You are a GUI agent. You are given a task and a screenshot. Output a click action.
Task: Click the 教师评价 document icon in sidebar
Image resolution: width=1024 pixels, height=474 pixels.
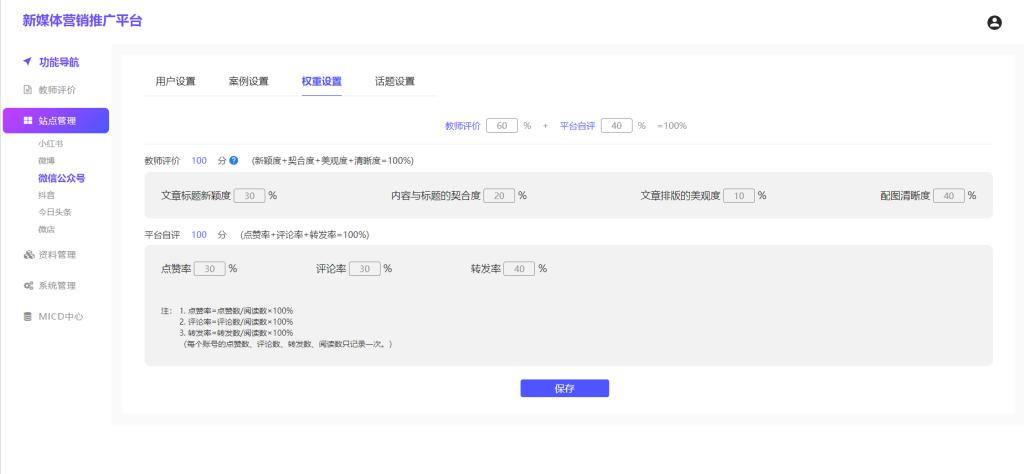tap(28, 90)
